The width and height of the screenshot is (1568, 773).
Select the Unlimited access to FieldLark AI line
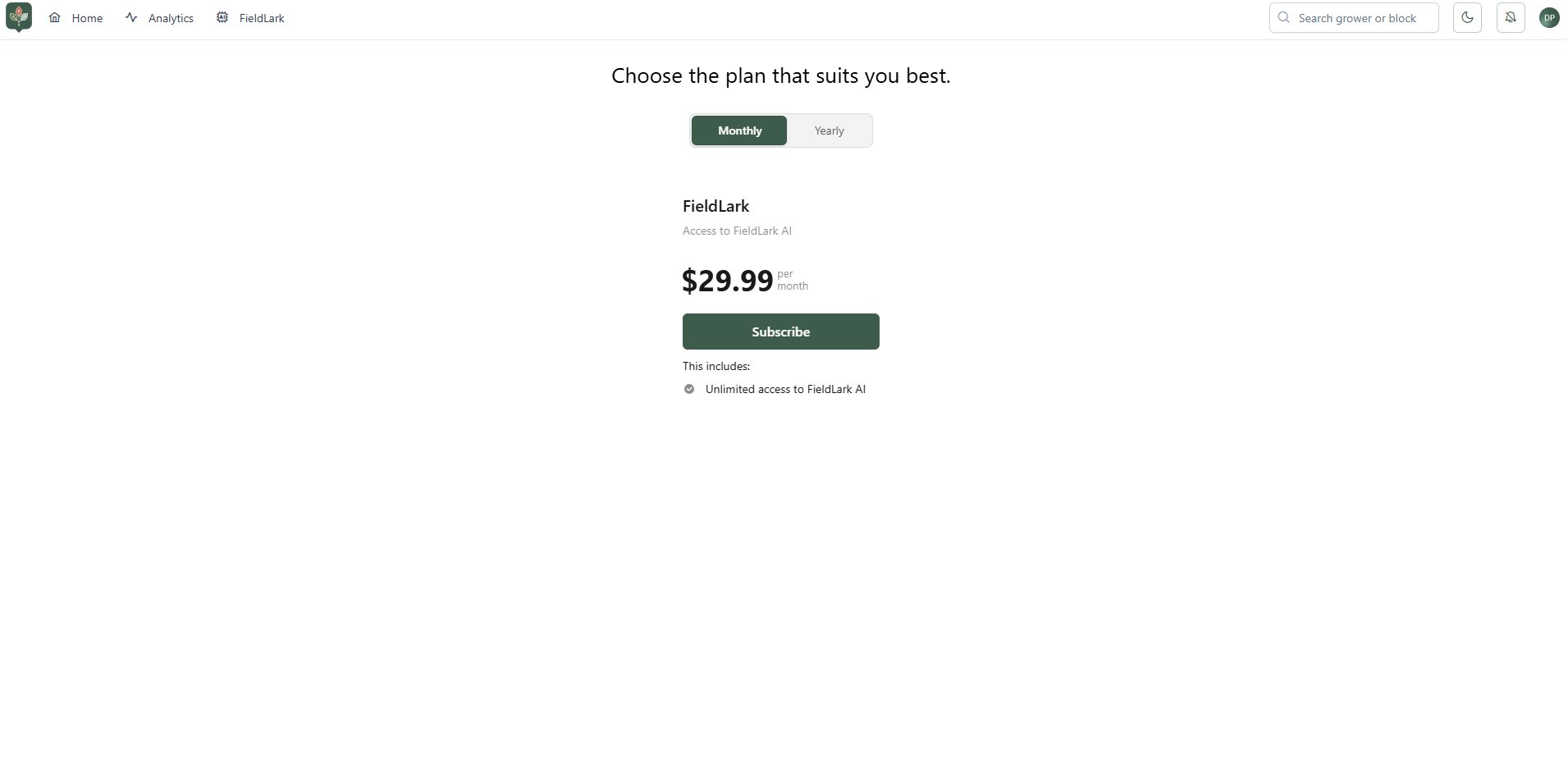pyautogui.click(x=785, y=389)
